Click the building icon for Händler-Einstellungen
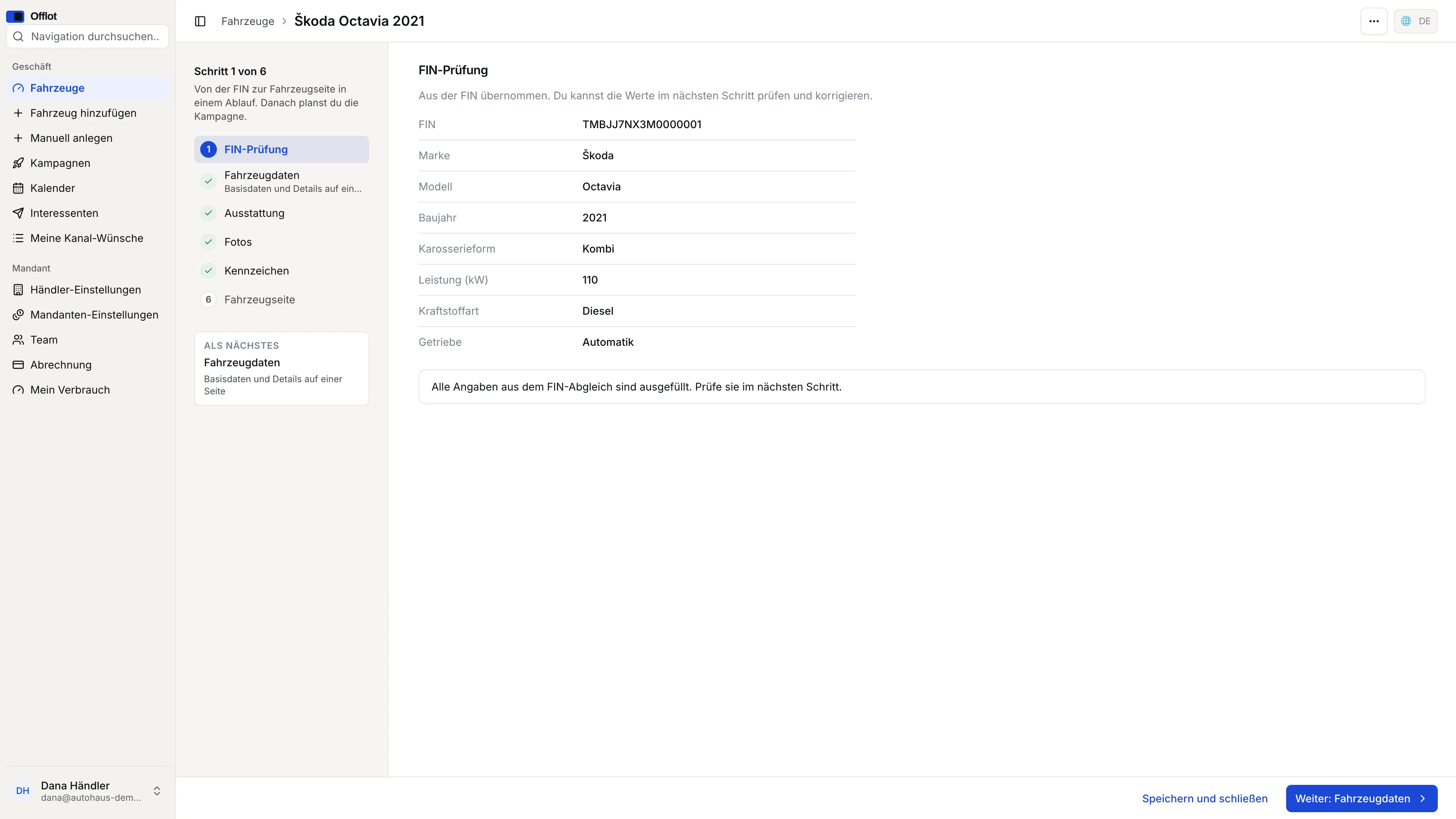This screenshot has height=819, width=1456. [x=18, y=289]
